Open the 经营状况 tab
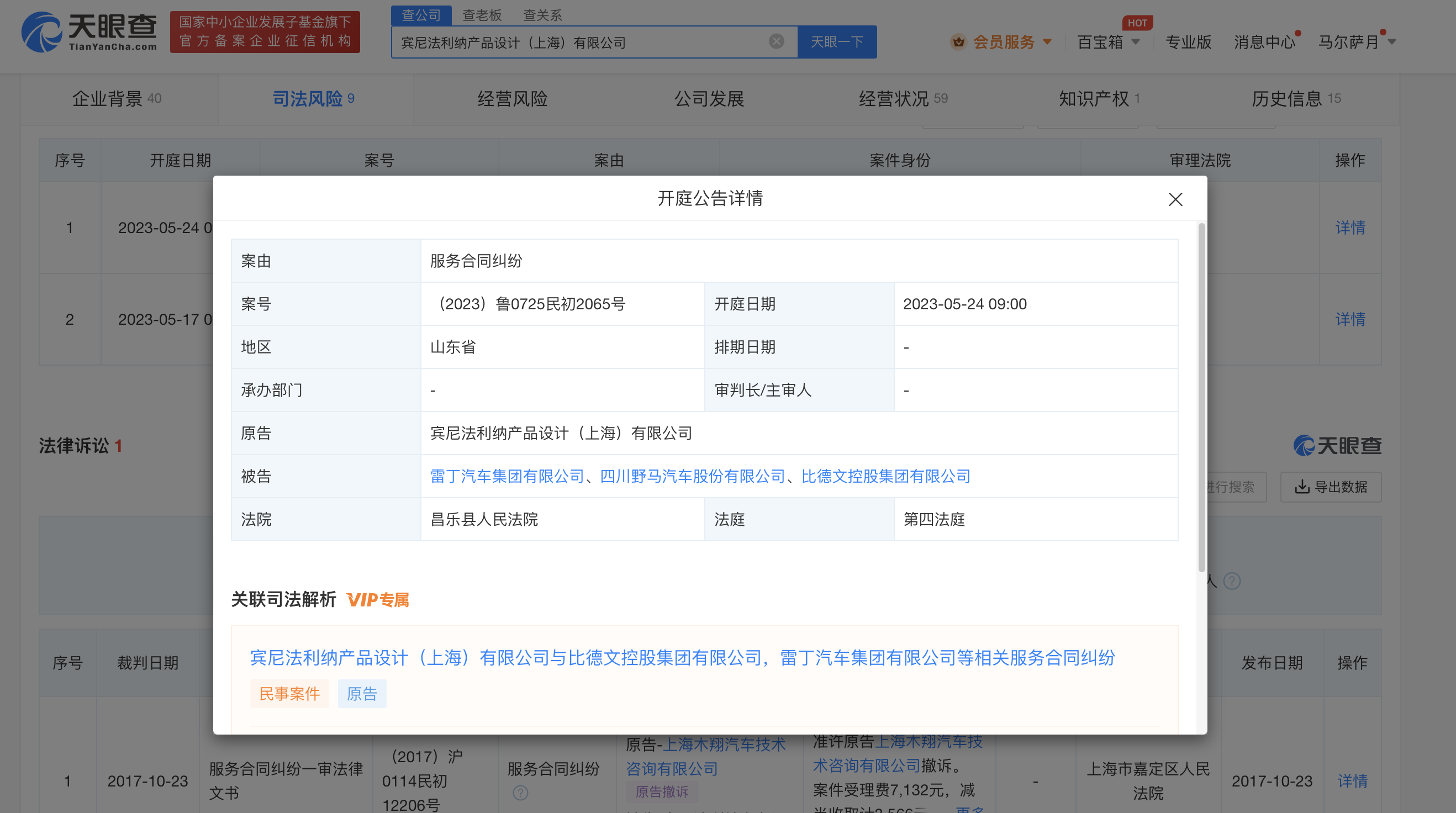The width and height of the screenshot is (1456, 813). pyautogui.click(x=903, y=99)
